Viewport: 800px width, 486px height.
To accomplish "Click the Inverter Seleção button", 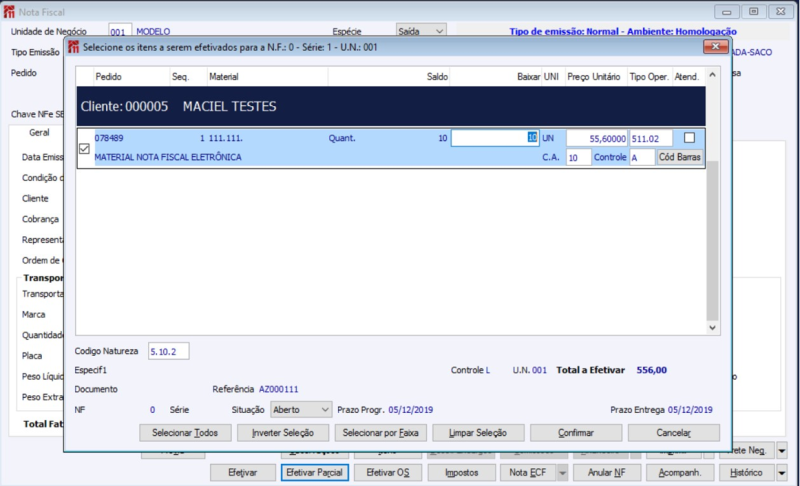I will (283, 433).
